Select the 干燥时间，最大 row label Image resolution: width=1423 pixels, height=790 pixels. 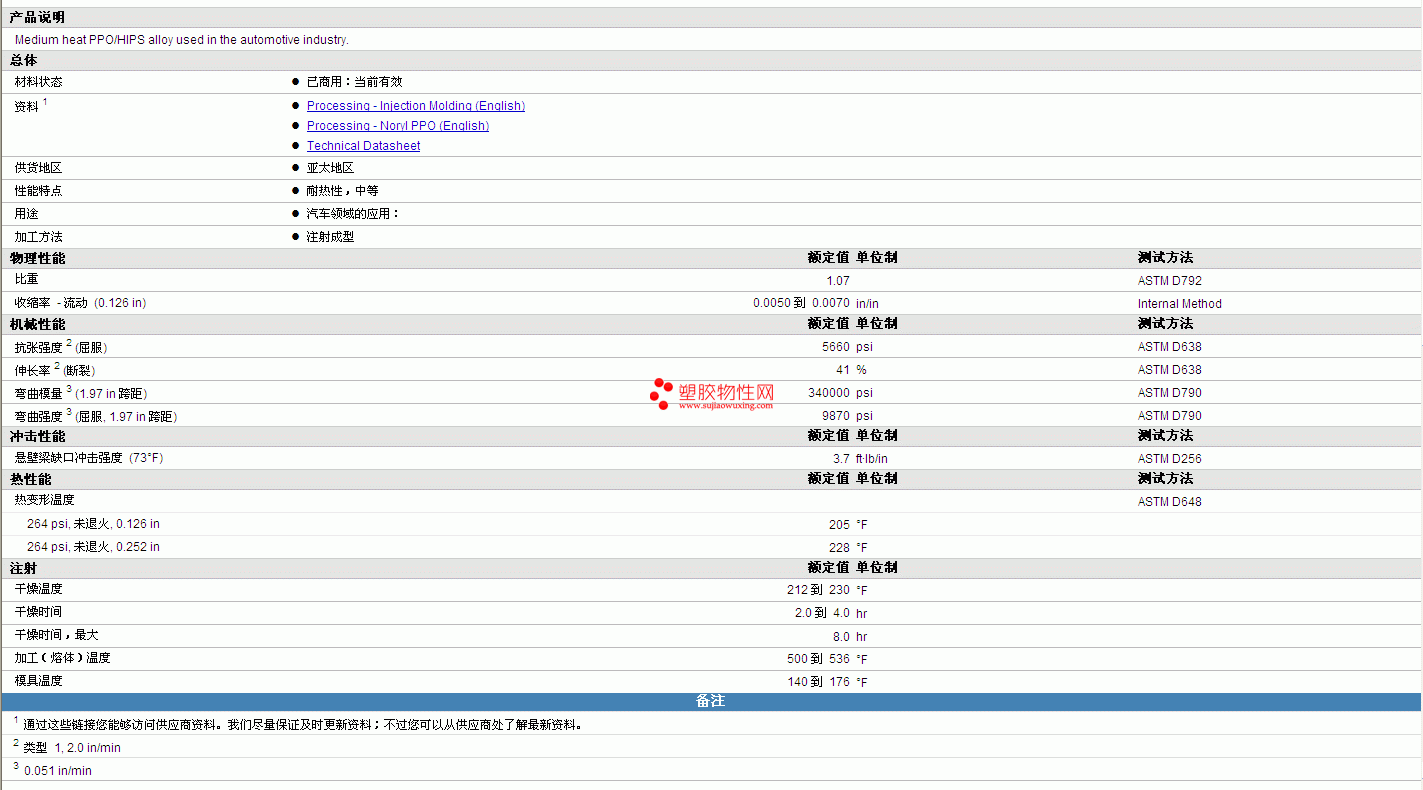pos(56,635)
